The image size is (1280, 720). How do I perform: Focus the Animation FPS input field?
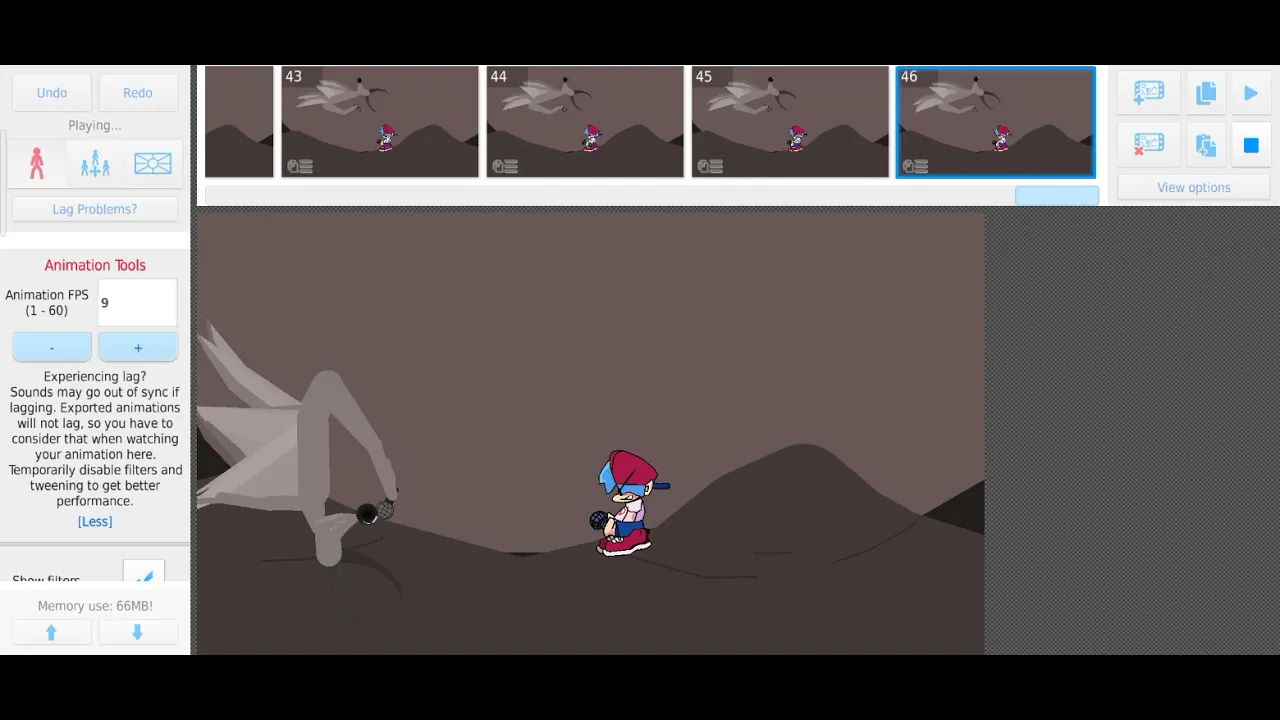(138, 302)
